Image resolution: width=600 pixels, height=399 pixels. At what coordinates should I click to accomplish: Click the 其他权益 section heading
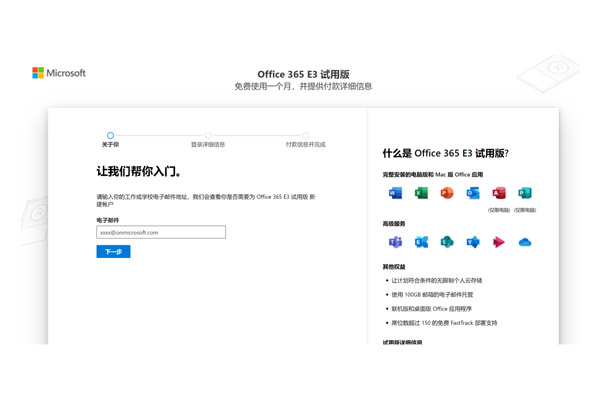394,267
